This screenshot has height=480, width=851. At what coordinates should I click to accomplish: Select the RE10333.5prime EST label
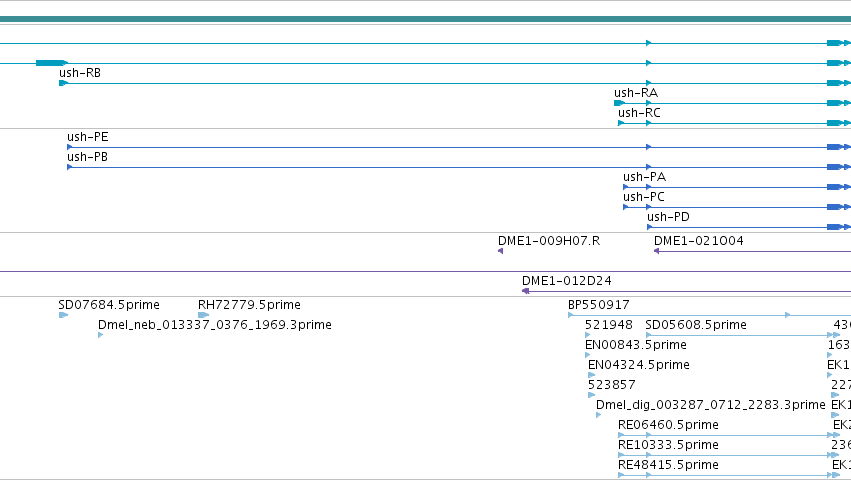tap(668, 446)
